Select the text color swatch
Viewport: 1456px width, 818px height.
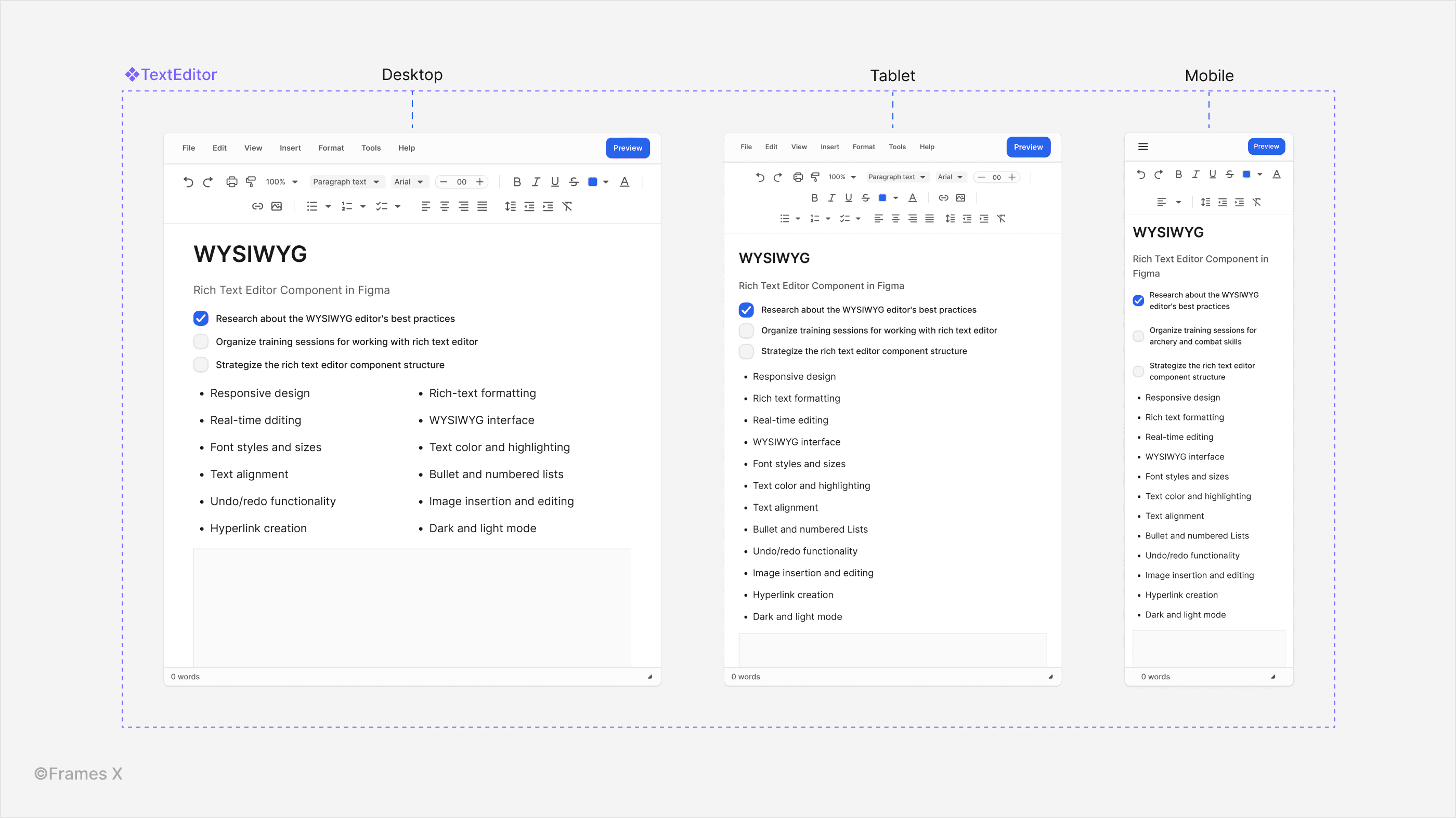point(593,181)
